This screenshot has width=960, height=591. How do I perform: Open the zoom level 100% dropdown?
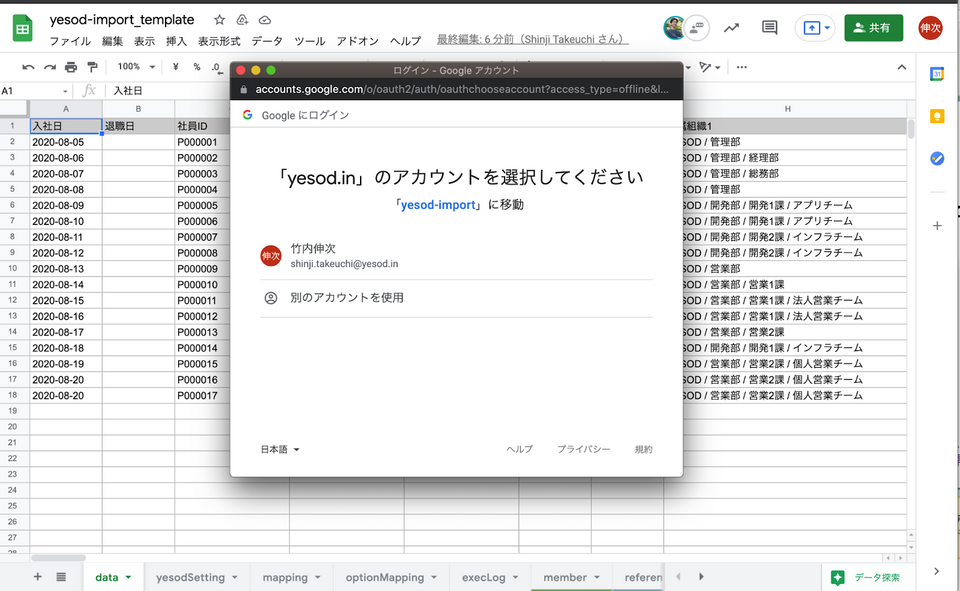point(137,67)
